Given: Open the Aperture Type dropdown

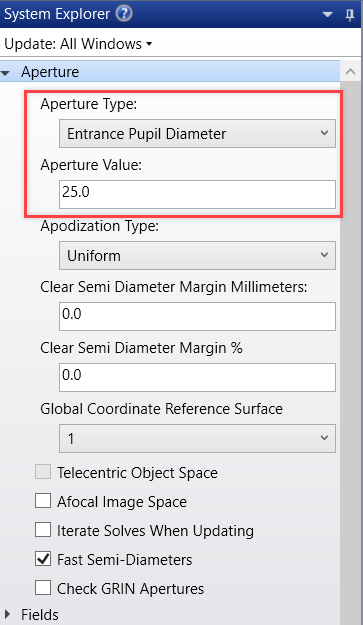Looking at the screenshot, I should click(x=197, y=134).
